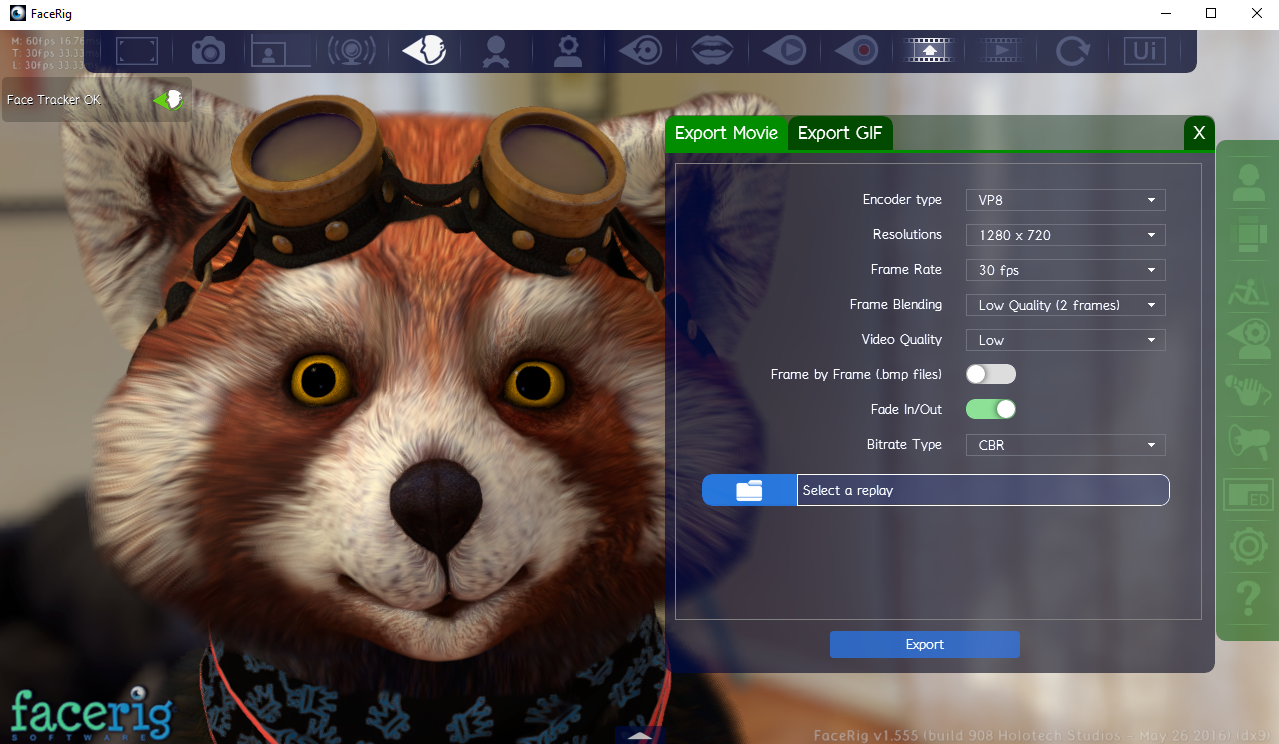Click the record performance eye icon
This screenshot has height=744, width=1279.
(857, 50)
